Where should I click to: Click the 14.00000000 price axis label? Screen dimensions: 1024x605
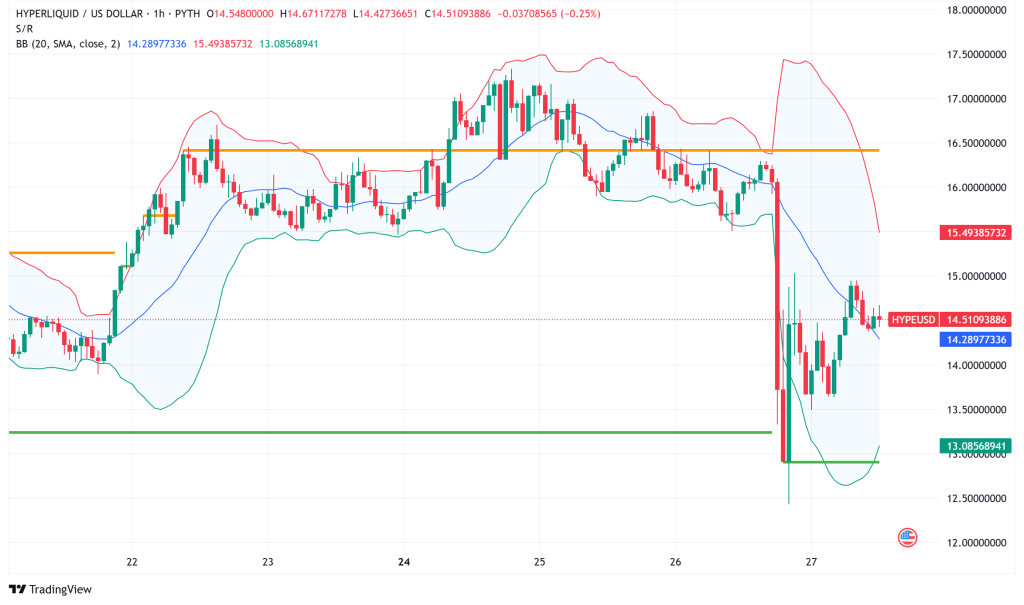coord(976,365)
